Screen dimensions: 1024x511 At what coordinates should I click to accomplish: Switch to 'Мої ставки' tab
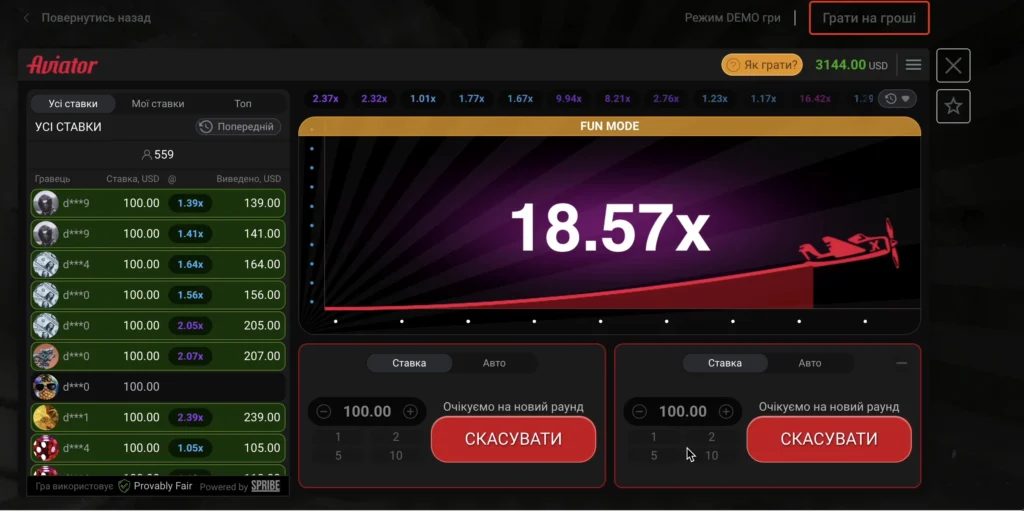pos(158,103)
